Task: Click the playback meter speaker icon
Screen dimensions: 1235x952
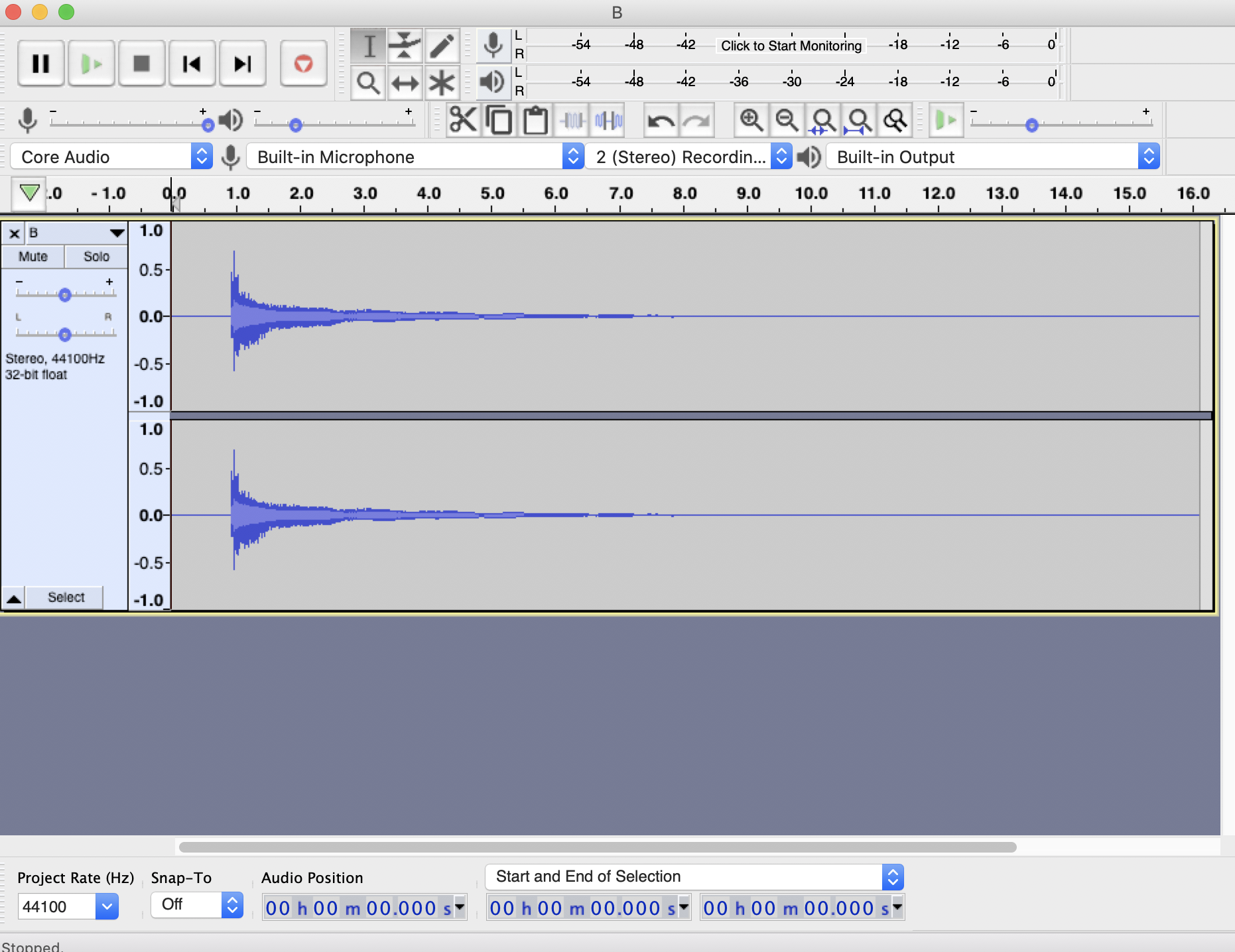Action: [x=493, y=83]
